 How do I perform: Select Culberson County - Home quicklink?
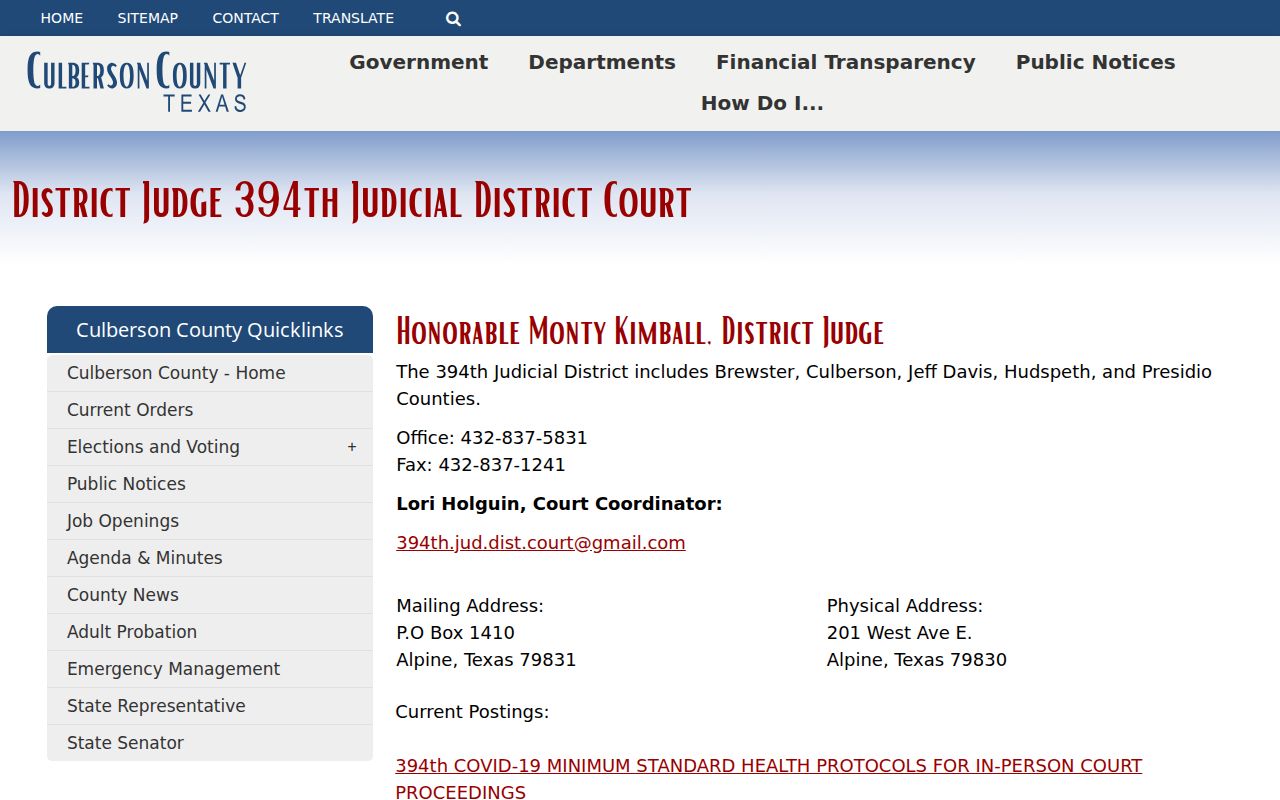click(x=210, y=373)
